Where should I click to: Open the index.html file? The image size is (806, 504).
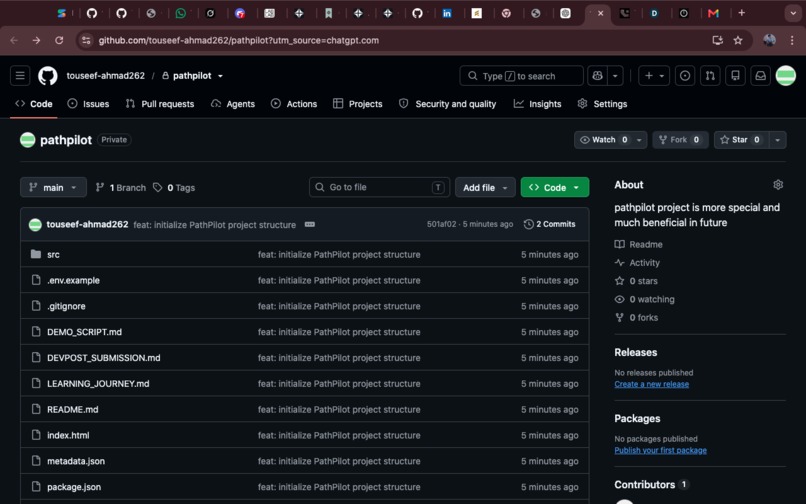[68, 435]
